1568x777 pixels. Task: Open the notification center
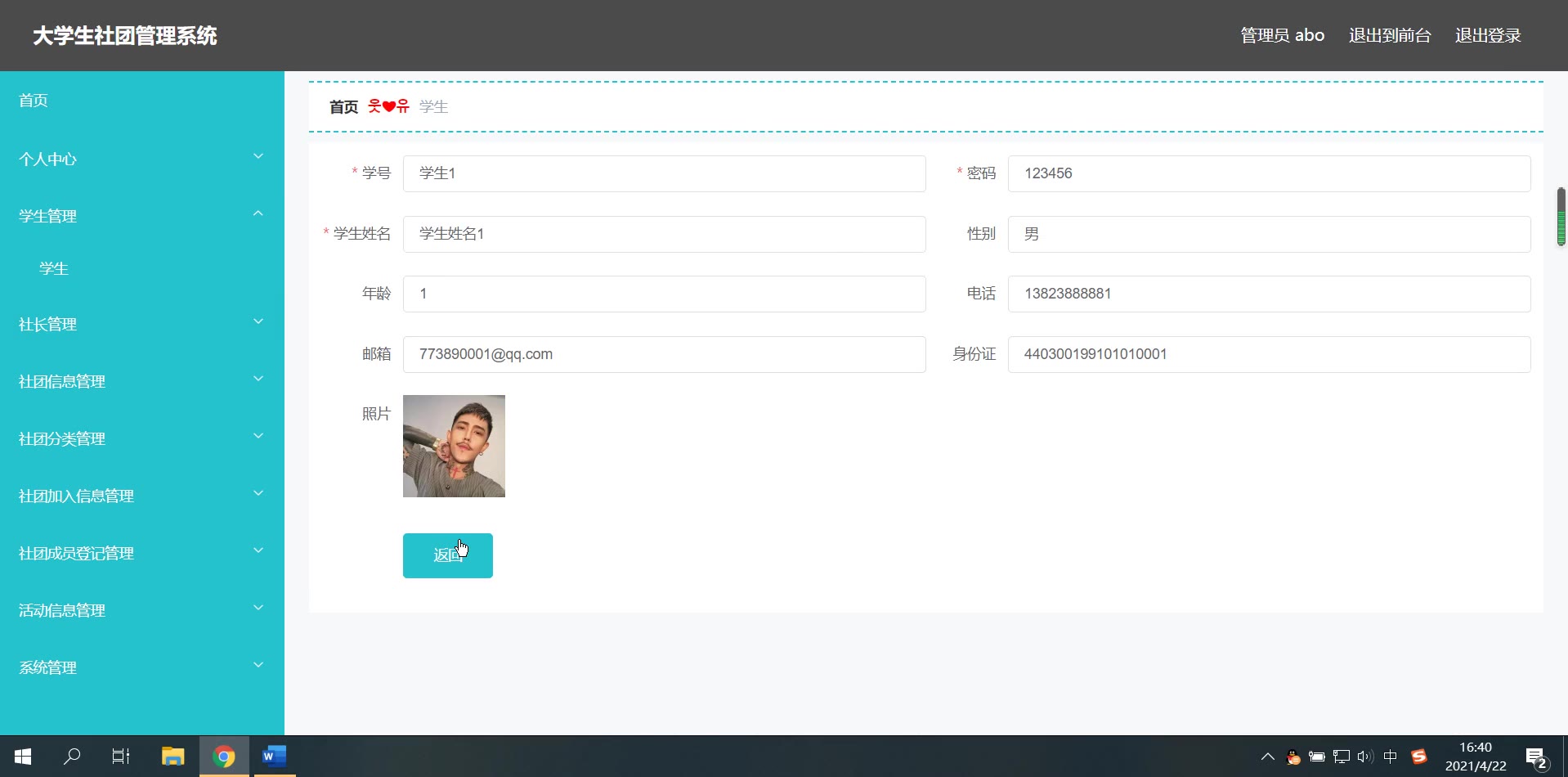[x=1536, y=758]
